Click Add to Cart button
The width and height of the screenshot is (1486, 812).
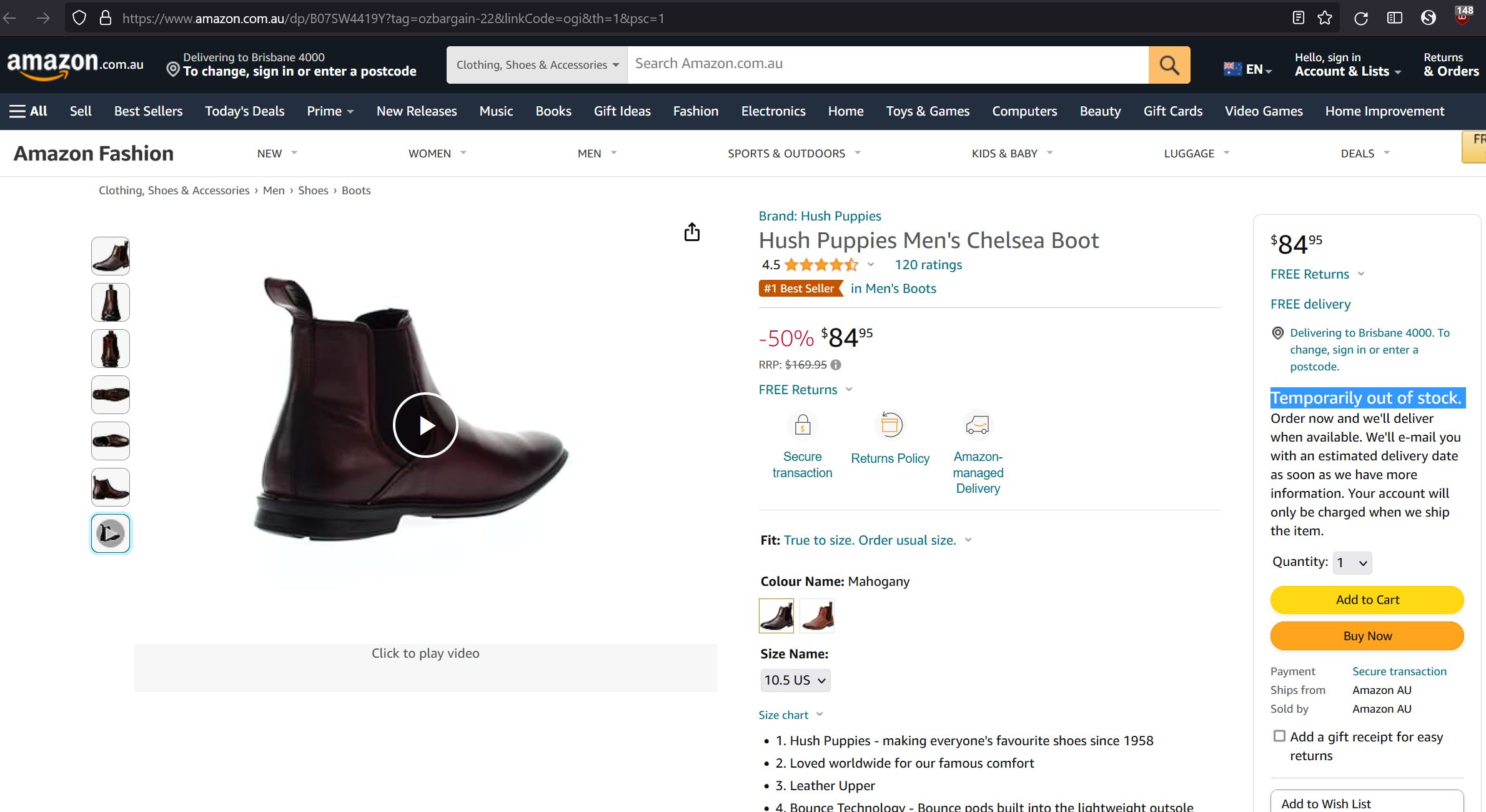1367,600
